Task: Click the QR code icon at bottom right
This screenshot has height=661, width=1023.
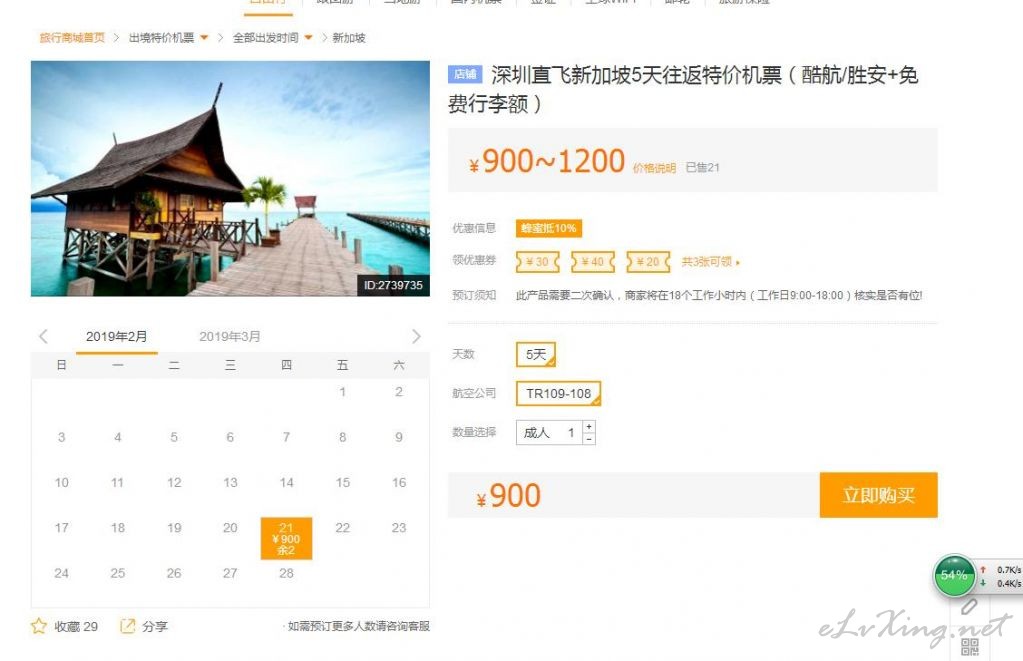Action: pos(970,647)
